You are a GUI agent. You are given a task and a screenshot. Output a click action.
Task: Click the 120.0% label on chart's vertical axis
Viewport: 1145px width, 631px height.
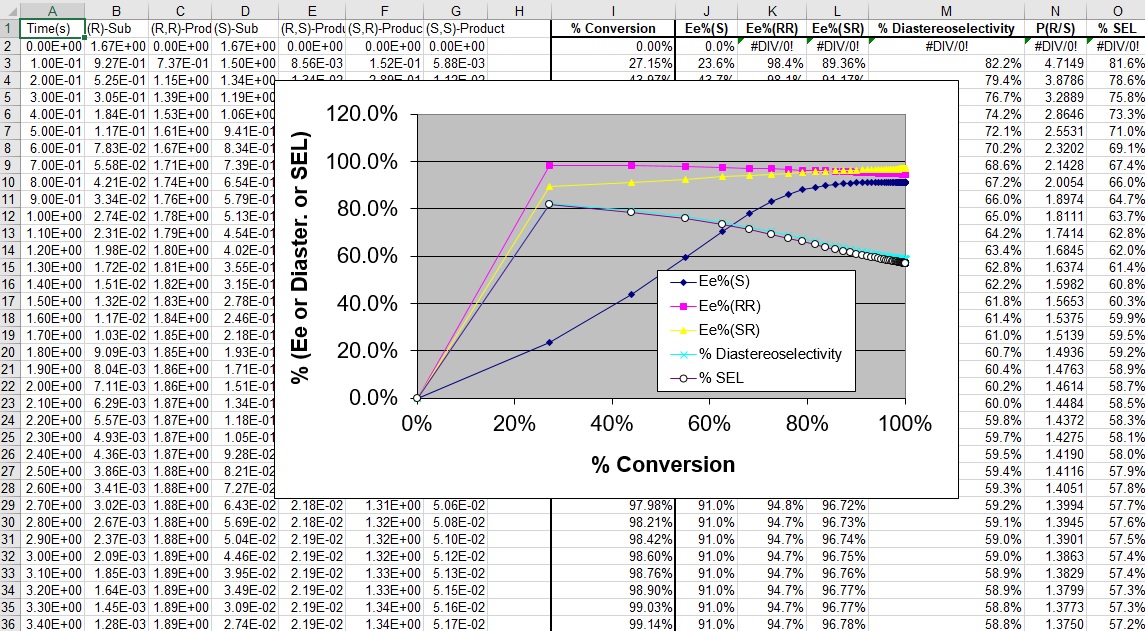pos(361,115)
